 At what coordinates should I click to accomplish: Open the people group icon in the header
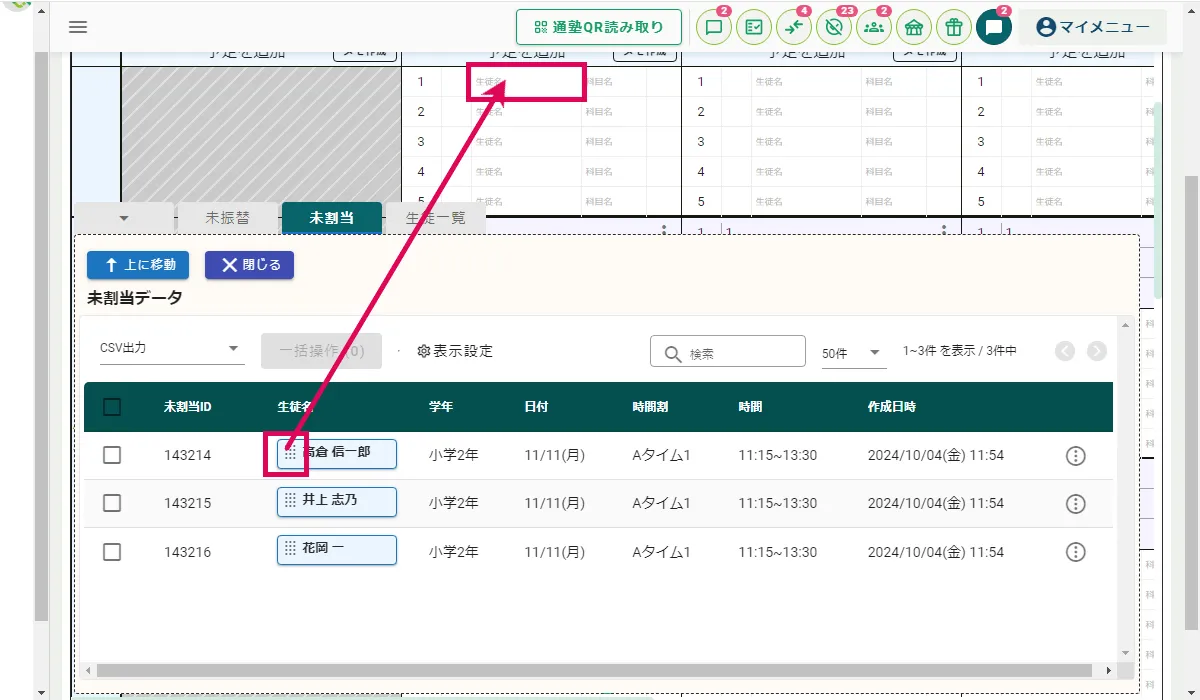(x=874, y=28)
